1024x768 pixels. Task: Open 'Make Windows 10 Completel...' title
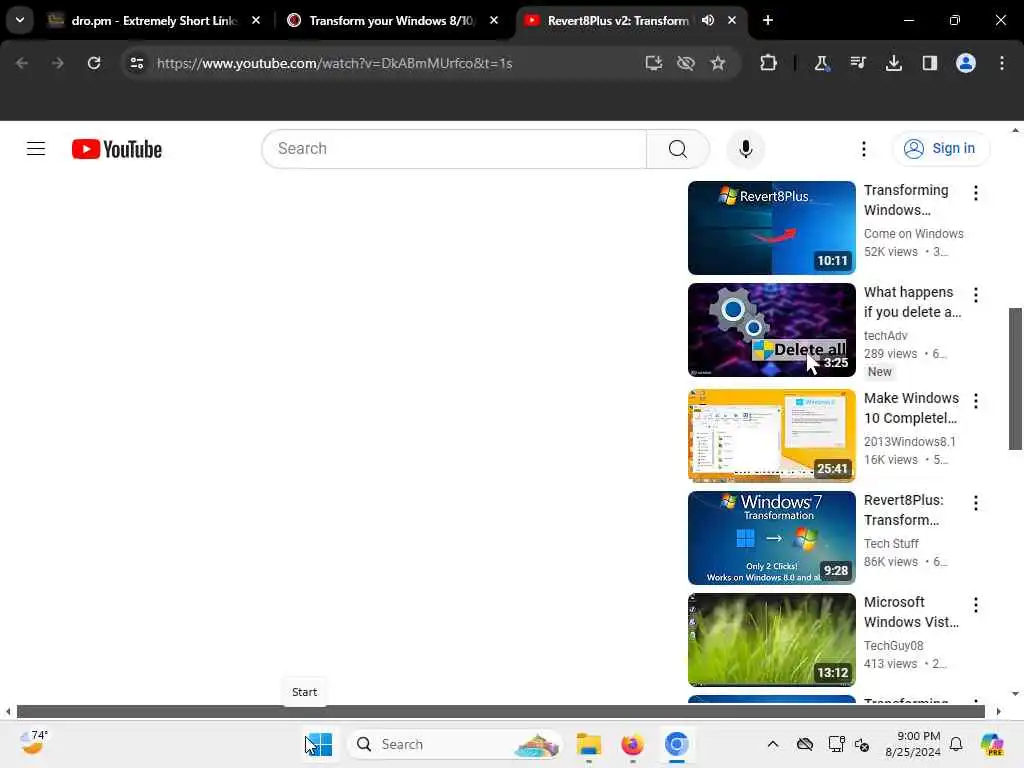[x=911, y=408]
